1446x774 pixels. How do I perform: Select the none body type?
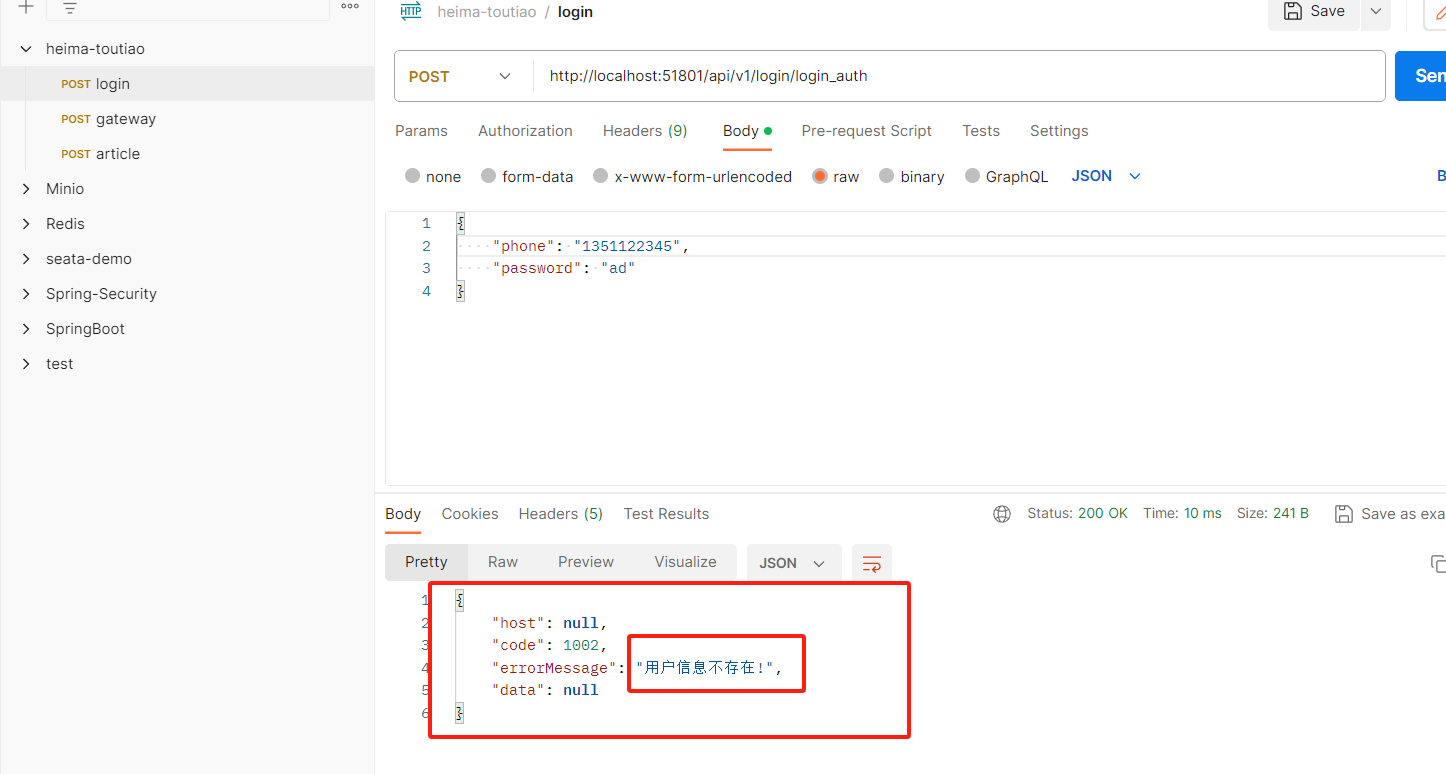pyautogui.click(x=433, y=176)
